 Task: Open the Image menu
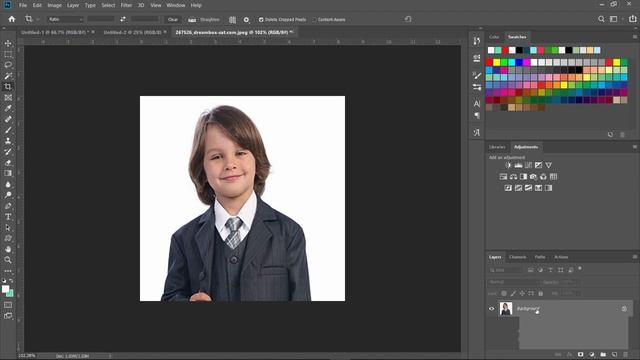click(x=54, y=5)
